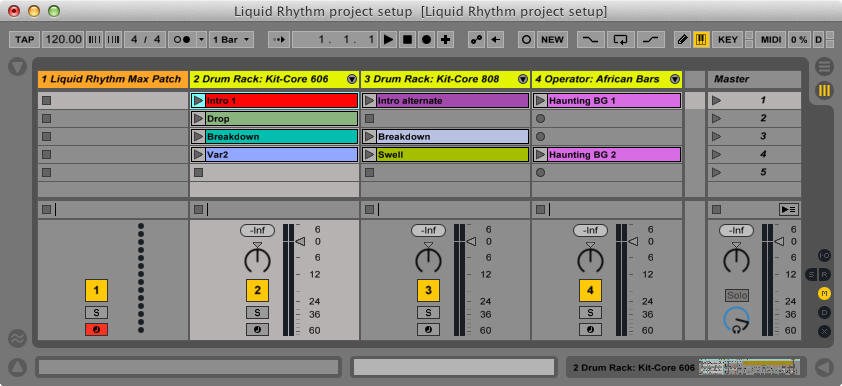This screenshot has height=386, width=842.
Task: Solo track 2 with its S button
Action: pyautogui.click(x=257, y=312)
